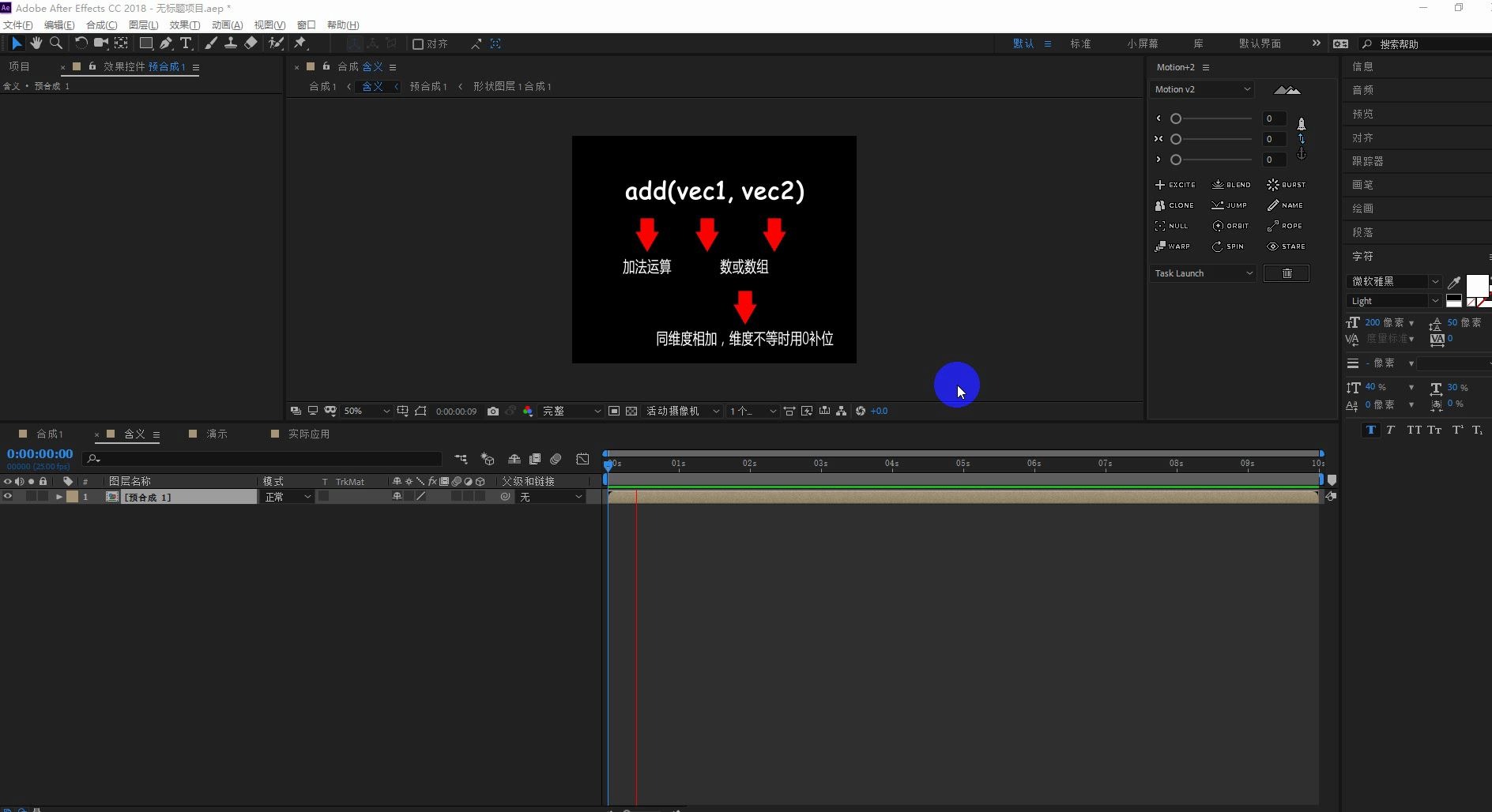Image resolution: width=1492 pixels, height=812 pixels.
Task: Select the Eraser tool
Action: pyautogui.click(x=251, y=43)
